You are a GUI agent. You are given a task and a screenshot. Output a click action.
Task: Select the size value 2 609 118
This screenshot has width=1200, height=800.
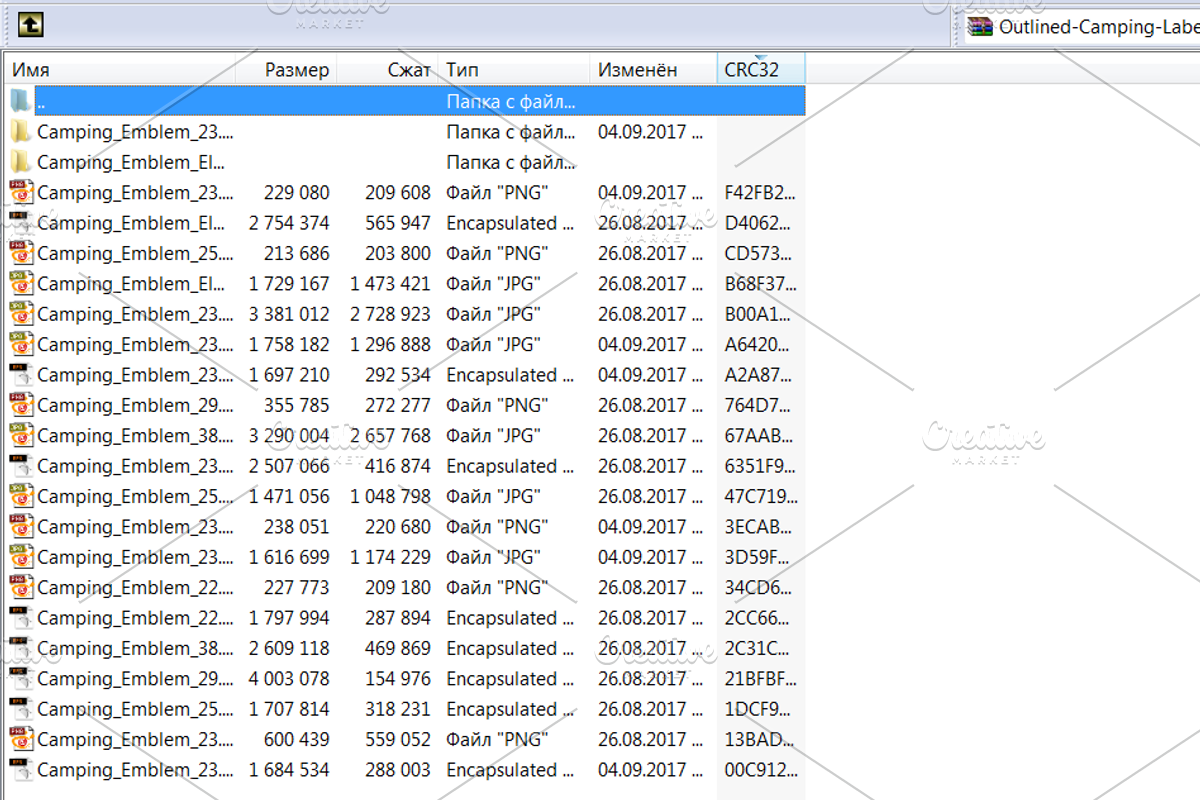coord(289,648)
